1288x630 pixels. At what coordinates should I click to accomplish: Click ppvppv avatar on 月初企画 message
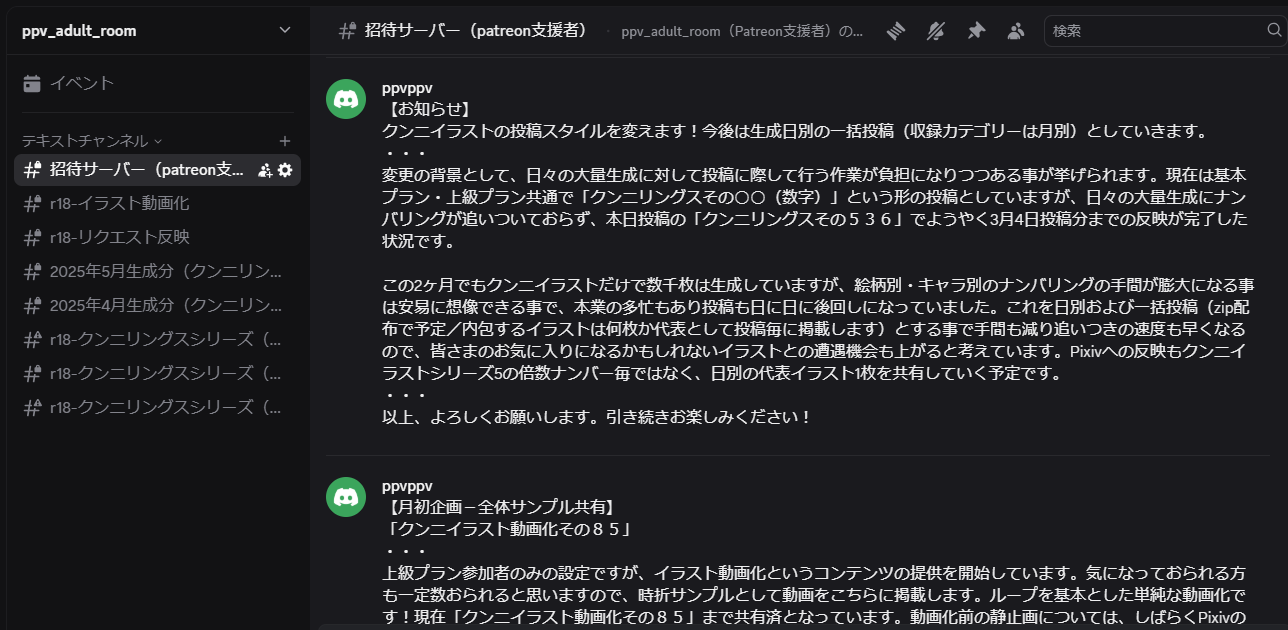[346, 496]
